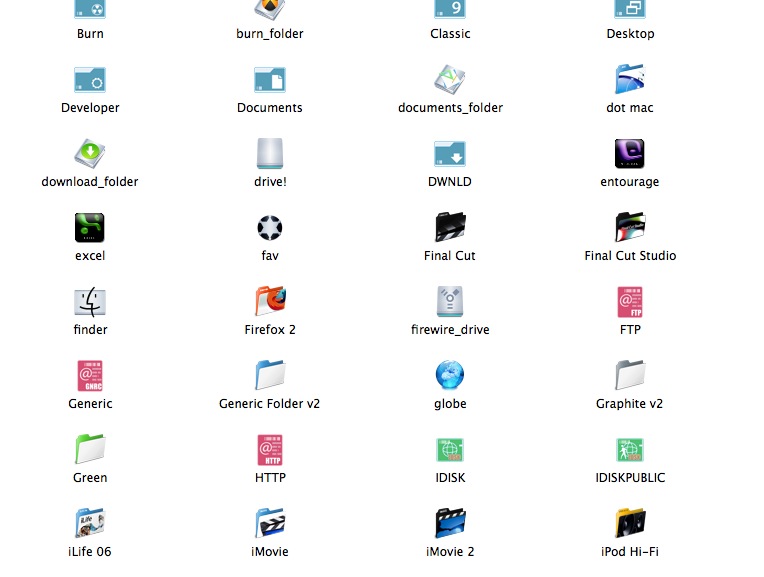The image size is (764, 577).
Task: Click the documents_folder icon
Action: [450, 79]
